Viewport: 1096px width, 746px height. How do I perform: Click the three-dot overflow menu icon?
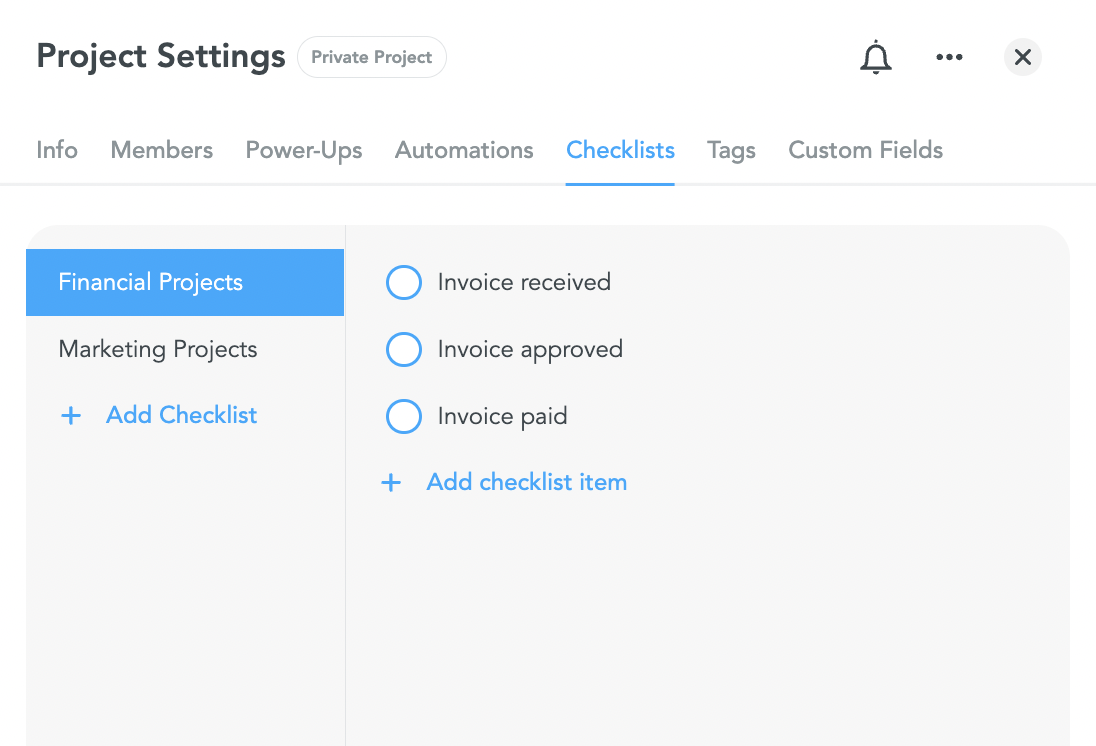click(x=949, y=57)
